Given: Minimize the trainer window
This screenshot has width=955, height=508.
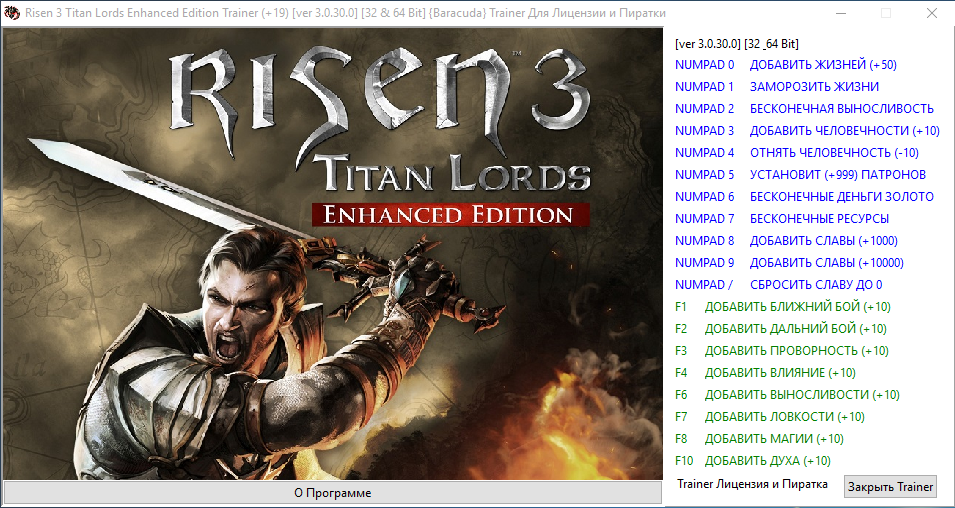Looking at the screenshot, I should tap(841, 13).
